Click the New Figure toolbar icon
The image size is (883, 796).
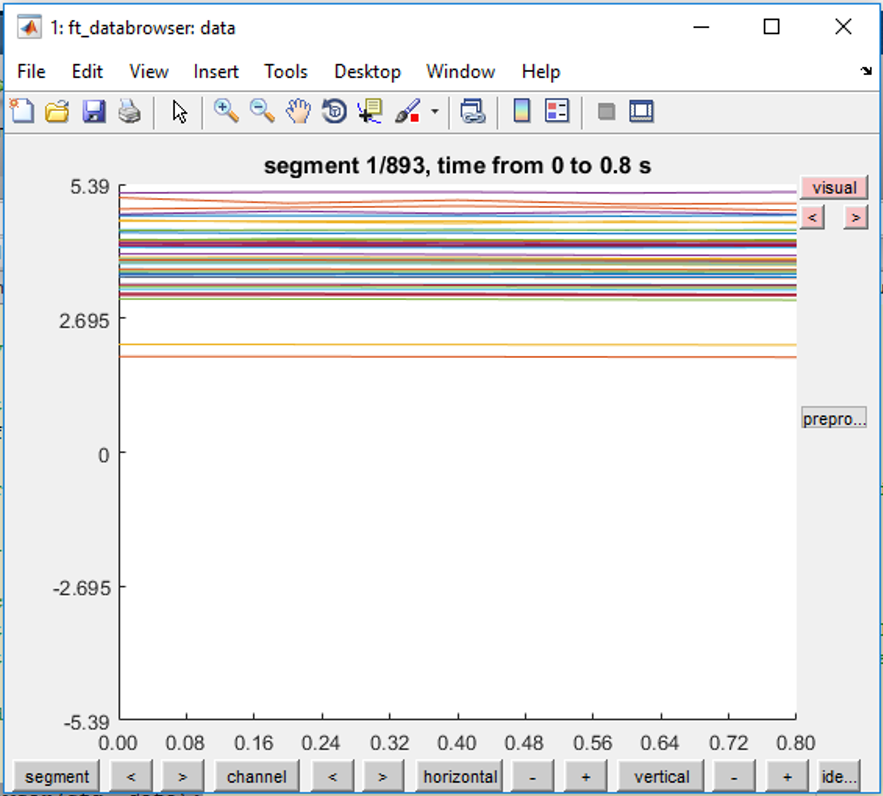22,111
